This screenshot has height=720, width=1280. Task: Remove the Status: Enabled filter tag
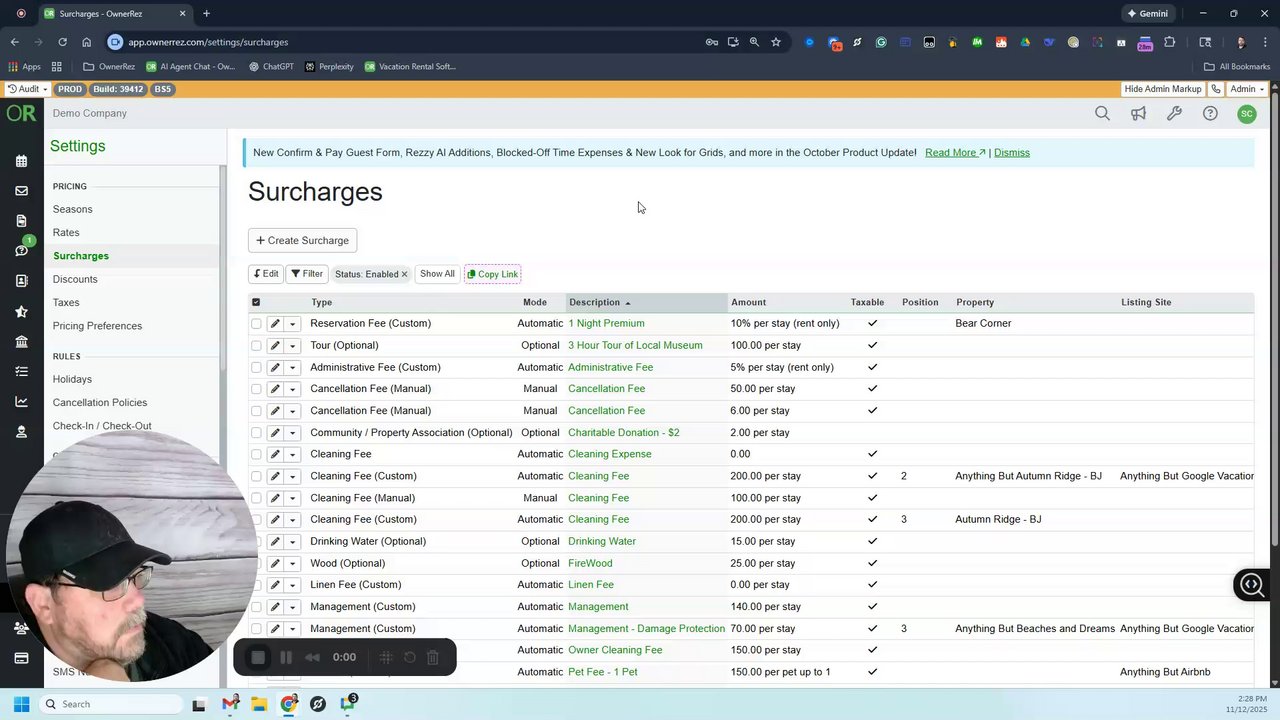tap(404, 274)
